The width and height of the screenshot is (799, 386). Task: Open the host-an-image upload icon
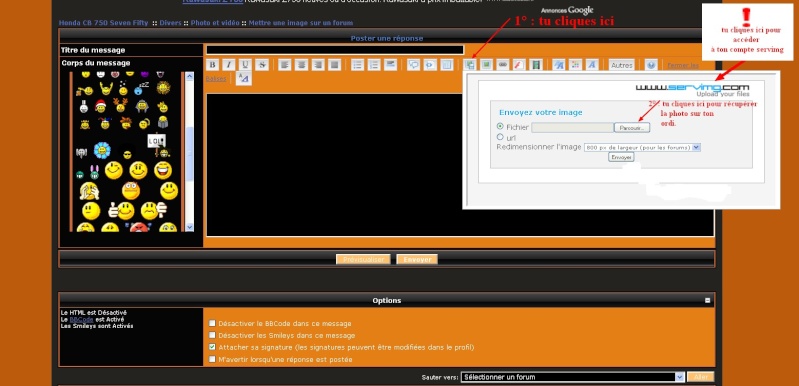point(470,65)
